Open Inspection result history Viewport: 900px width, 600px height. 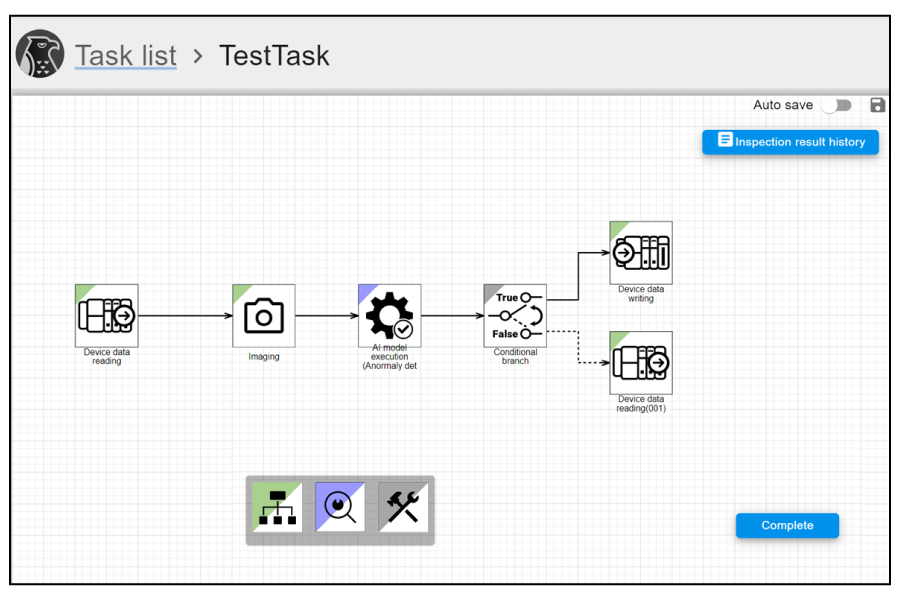pyautogui.click(x=790, y=142)
